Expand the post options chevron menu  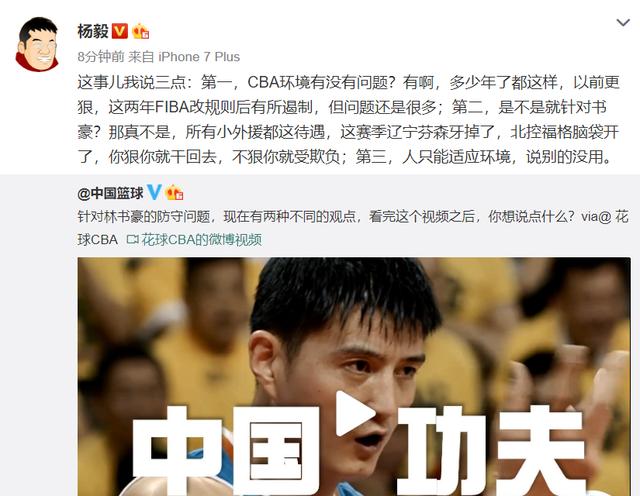click(623, 22)
